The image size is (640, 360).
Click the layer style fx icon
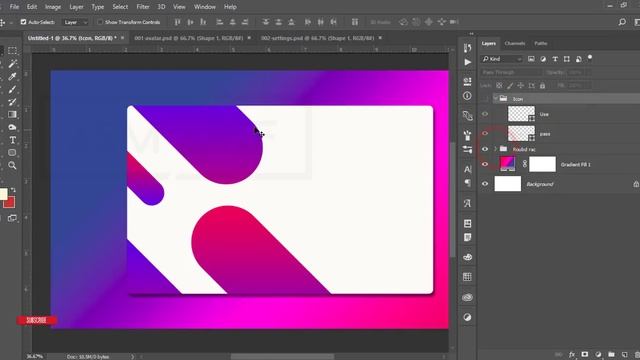[572, 354]
